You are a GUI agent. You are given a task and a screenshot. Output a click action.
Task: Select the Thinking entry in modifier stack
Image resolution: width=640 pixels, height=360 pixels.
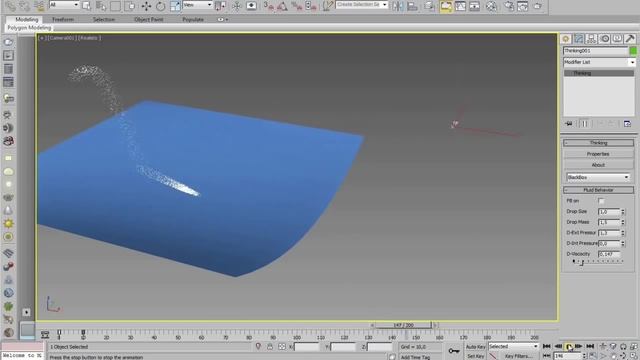(599, 73)
